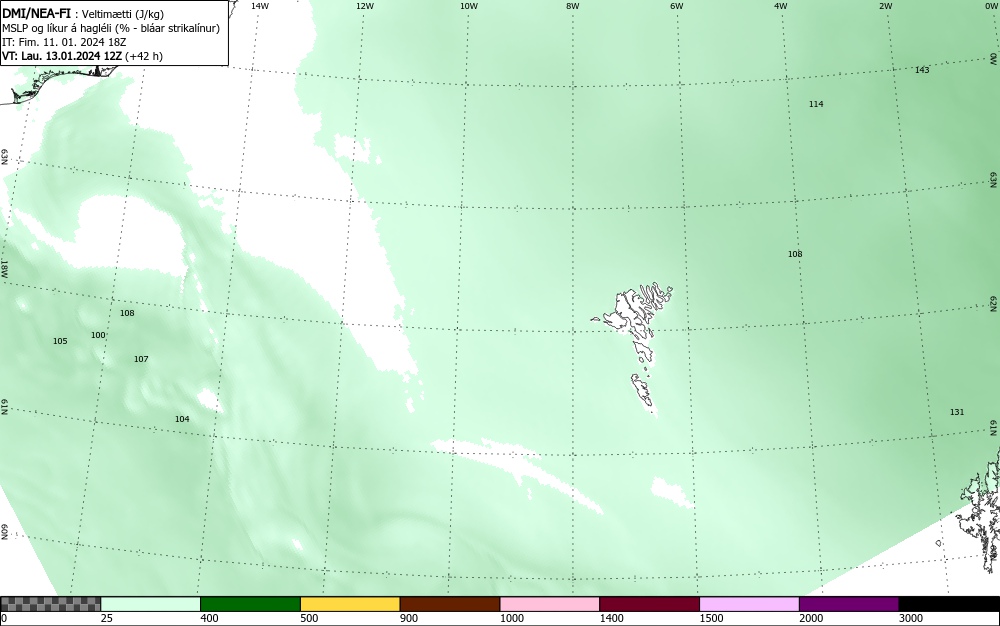
Task: Click the 12W longitude label
Action: point(364,6)
